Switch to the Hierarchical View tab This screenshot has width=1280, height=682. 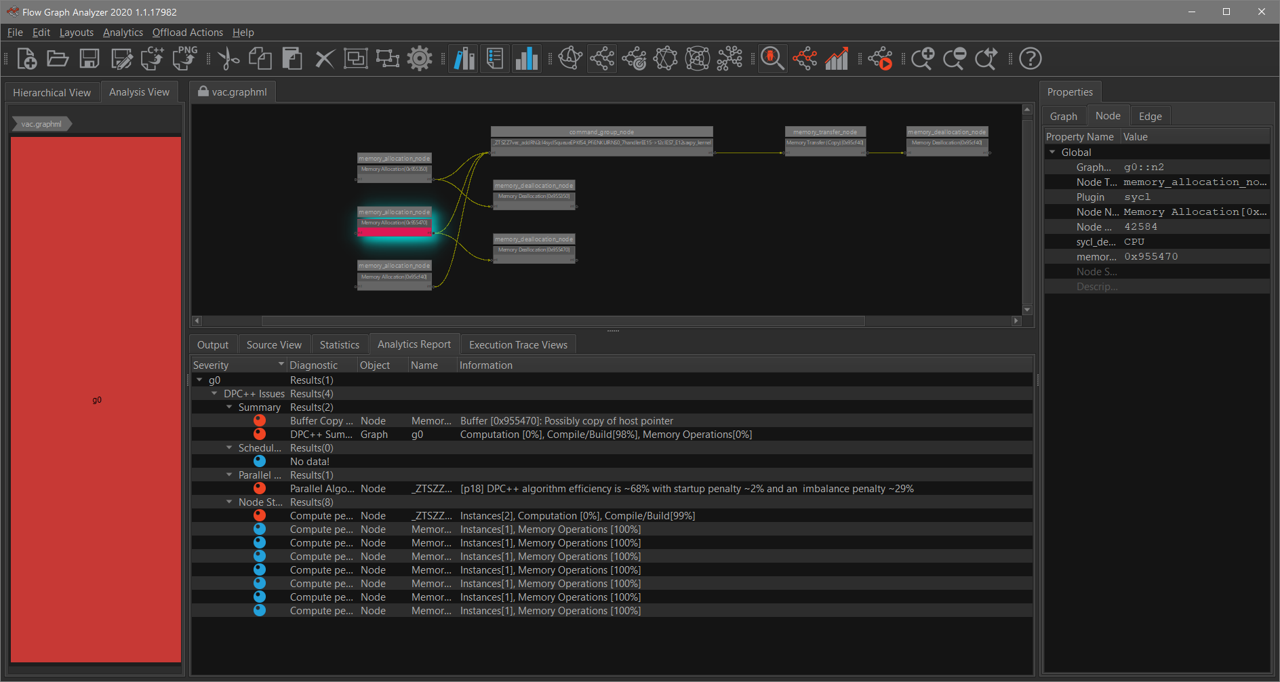tap(52, 92)
